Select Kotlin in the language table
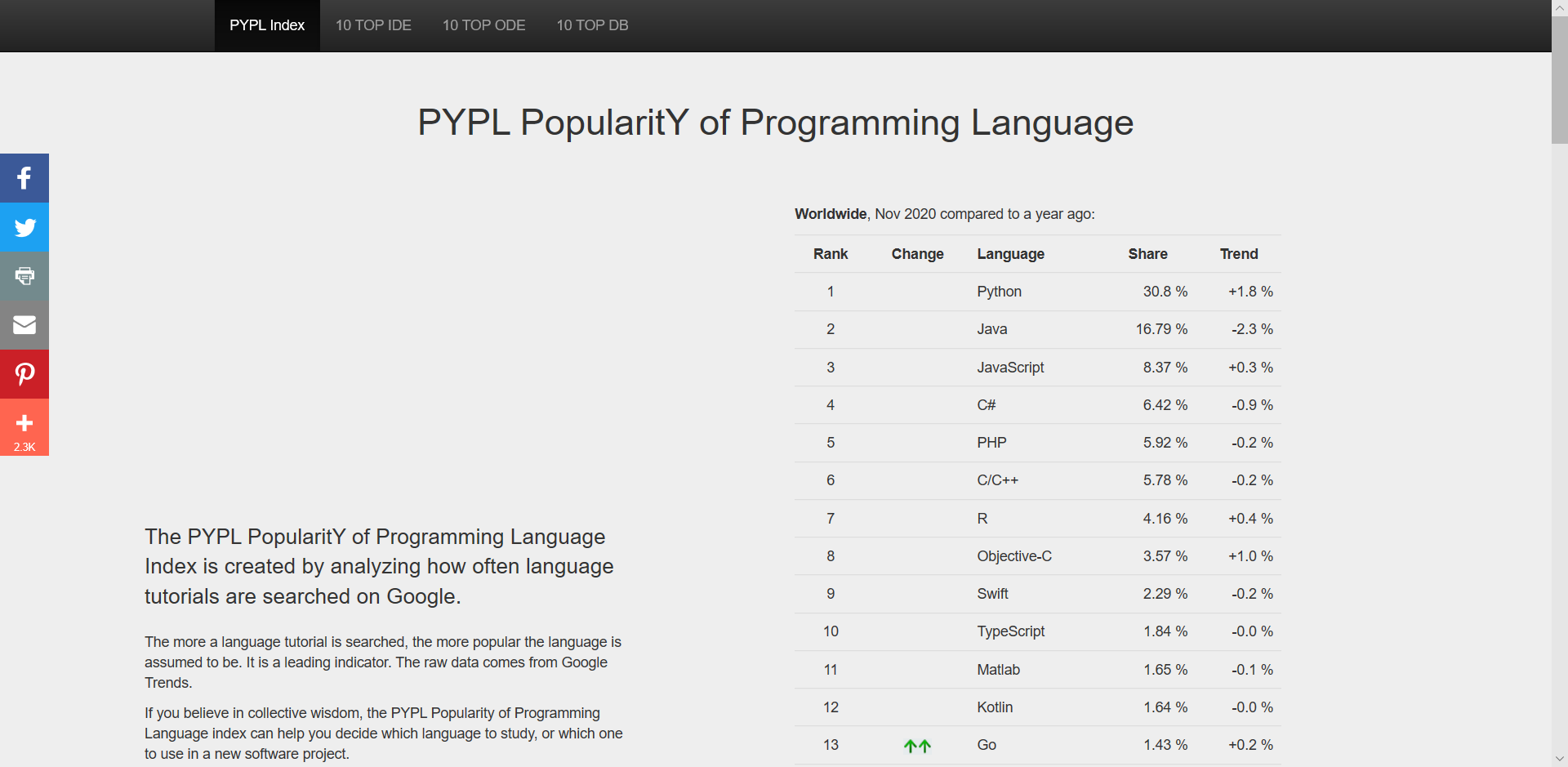Image resolution: width=1568 pixels, height=767 pixels. coord(995,707)
